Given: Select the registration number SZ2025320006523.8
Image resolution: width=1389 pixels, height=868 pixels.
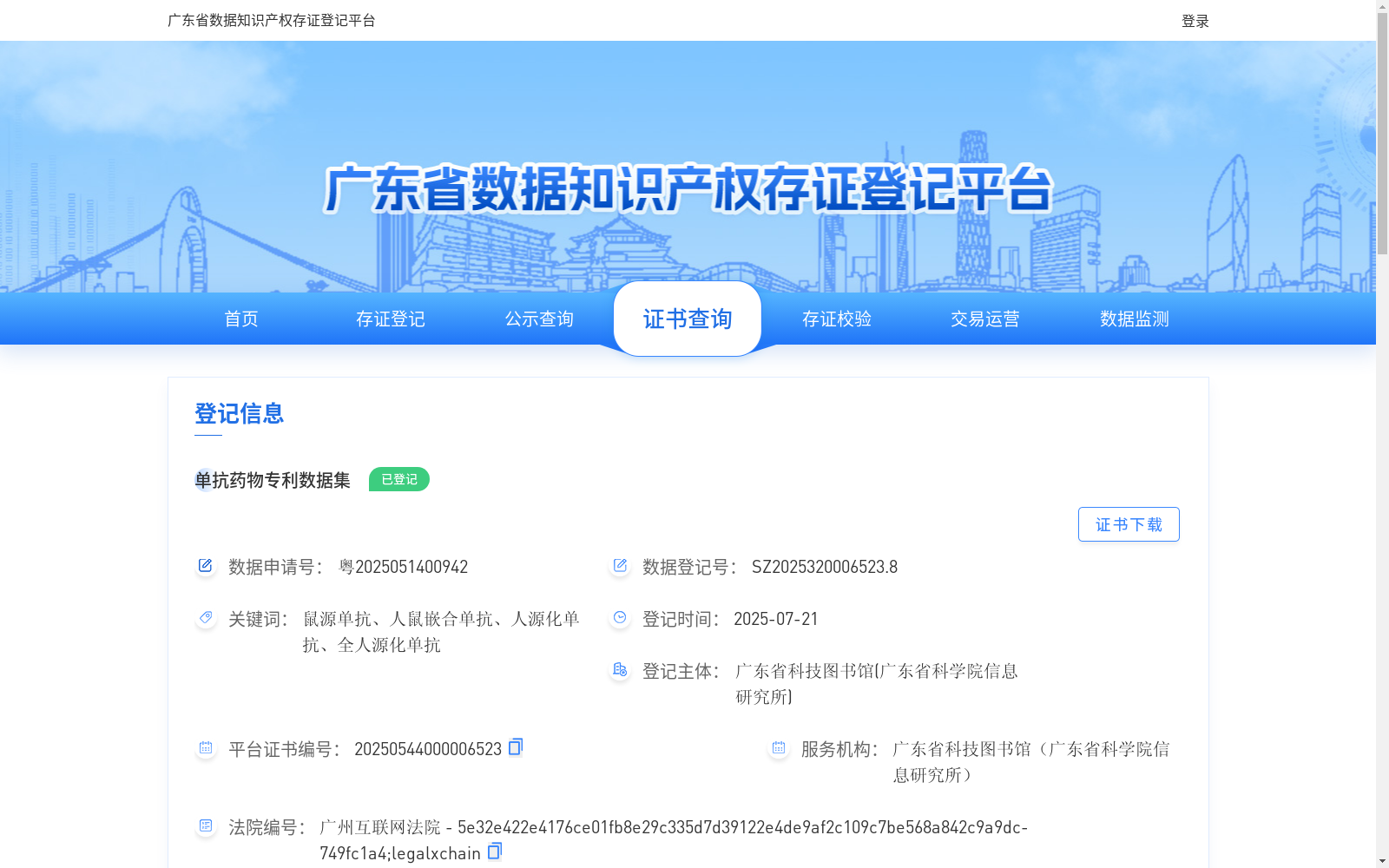Looking at the screenshot, I should [x=825, y=567].
